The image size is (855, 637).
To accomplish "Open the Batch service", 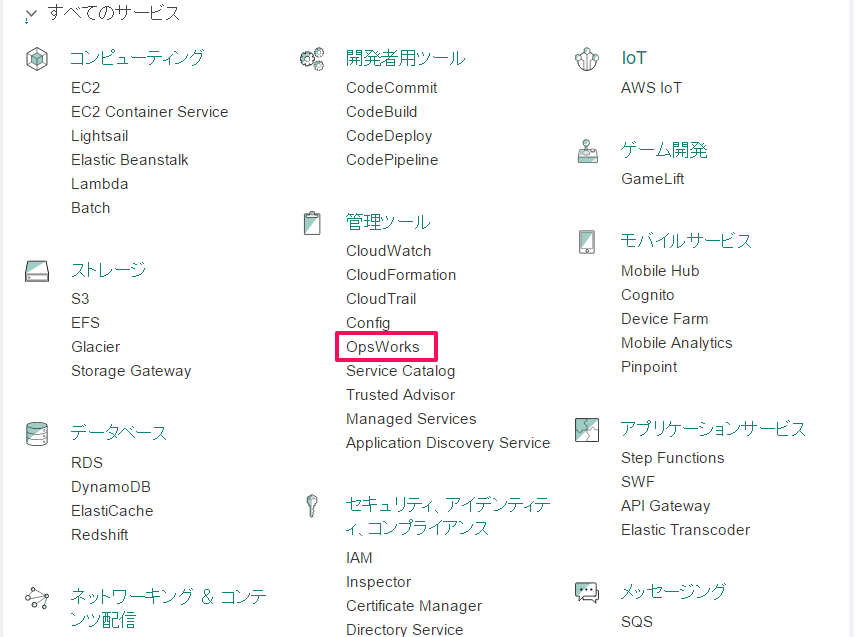I will pyautogui.click(x=91, y=208).
